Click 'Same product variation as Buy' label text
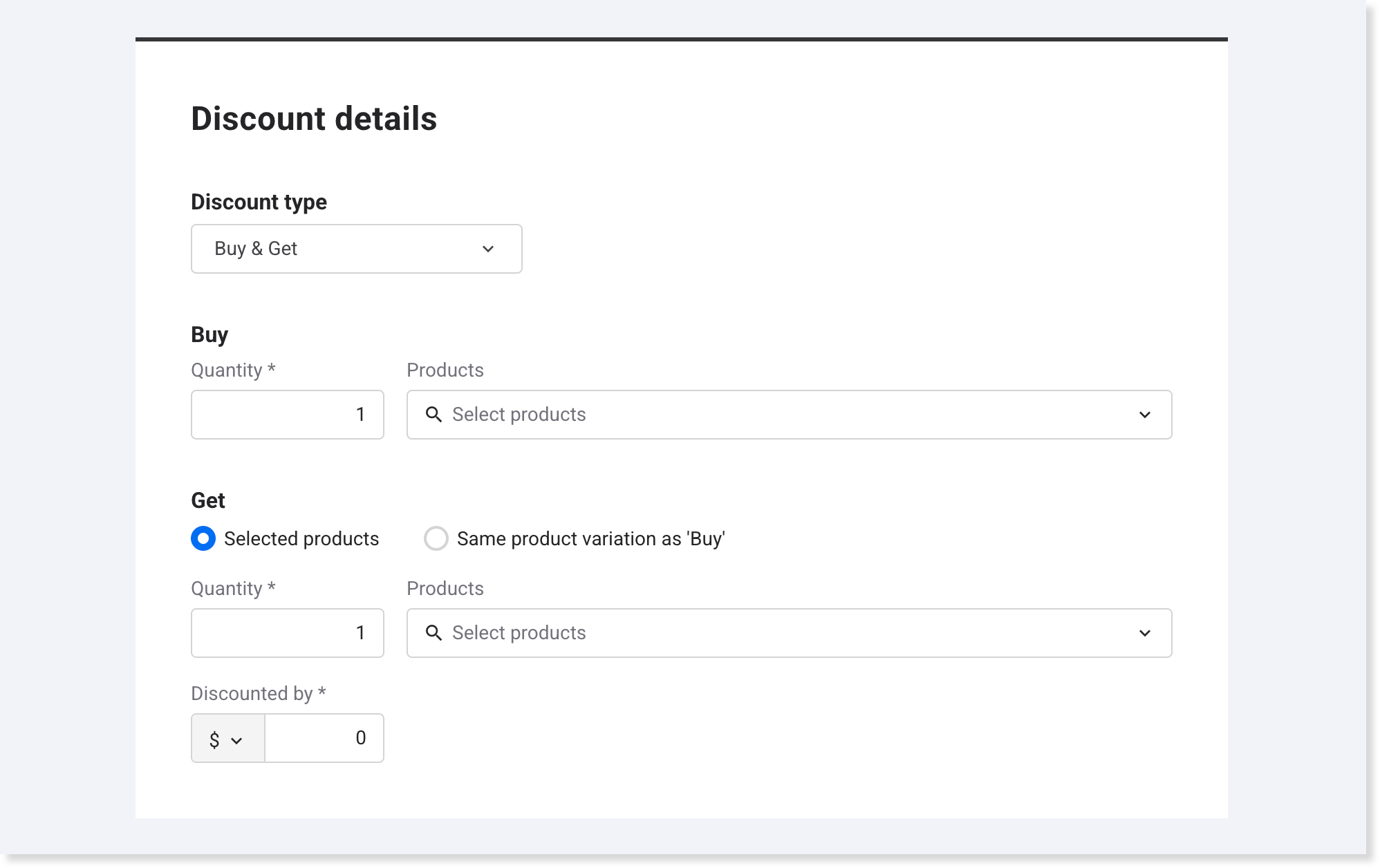The image size is (1380, 868). click(590, 539)
